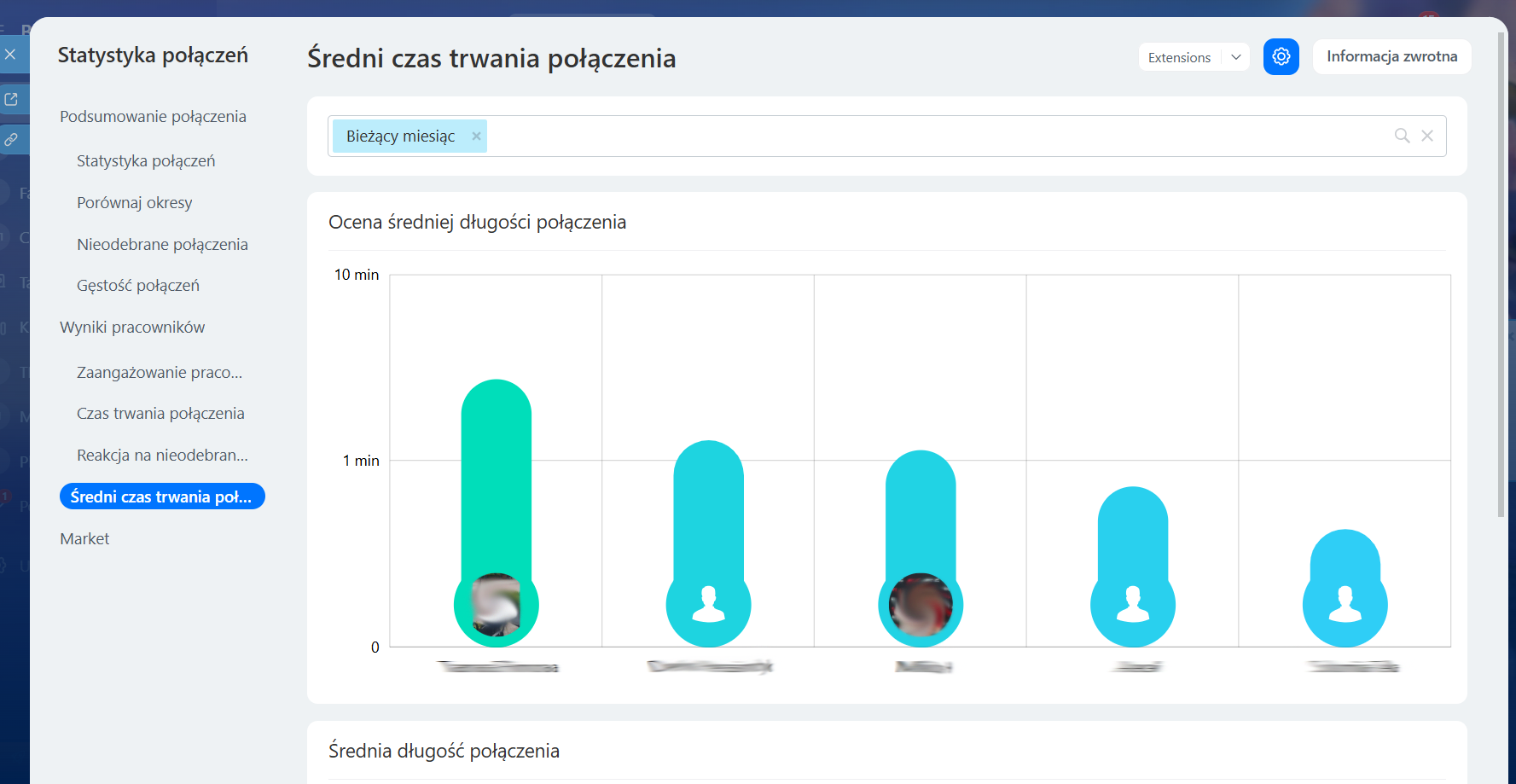1516x784 pixels.
Task: Click the filter search input field
Action: (x=853, y=136)
